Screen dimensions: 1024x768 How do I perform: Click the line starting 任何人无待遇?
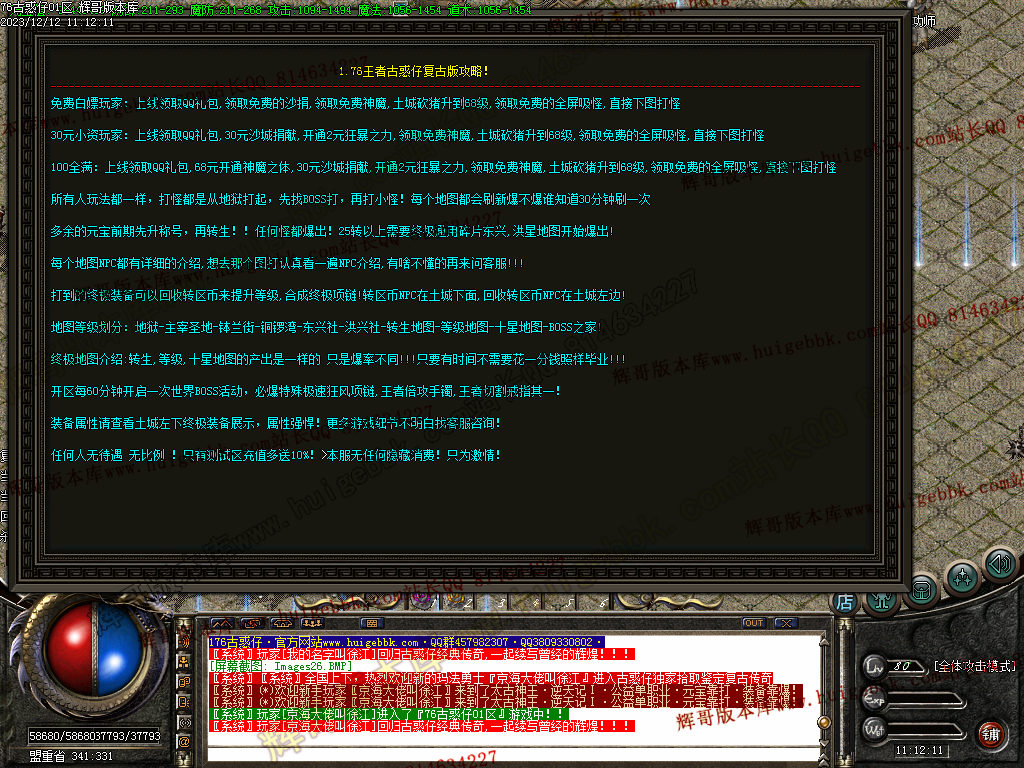pos(276,455)
